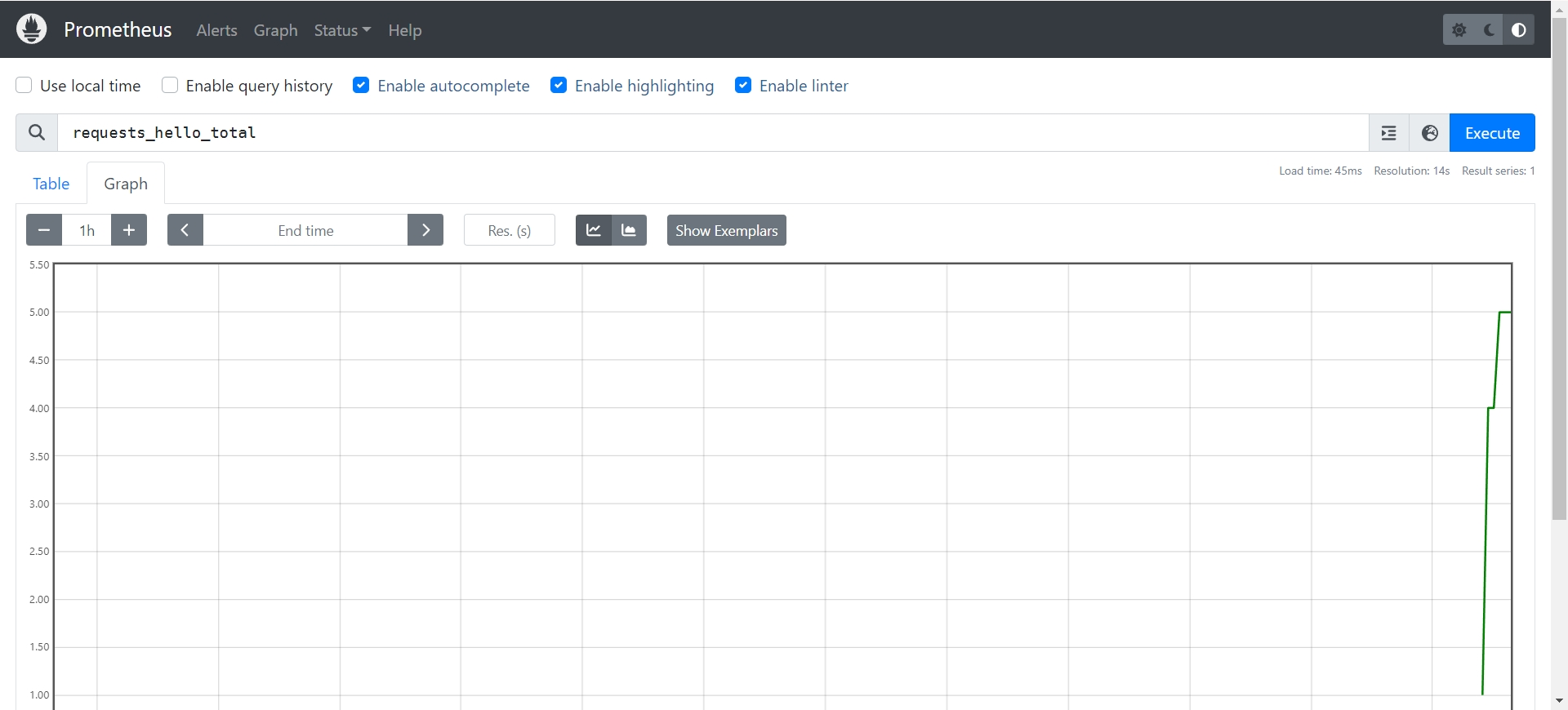Screen dimensions: 1568x710
Task: Move end time forward with right chevron
Action: (x=425, y=230)
